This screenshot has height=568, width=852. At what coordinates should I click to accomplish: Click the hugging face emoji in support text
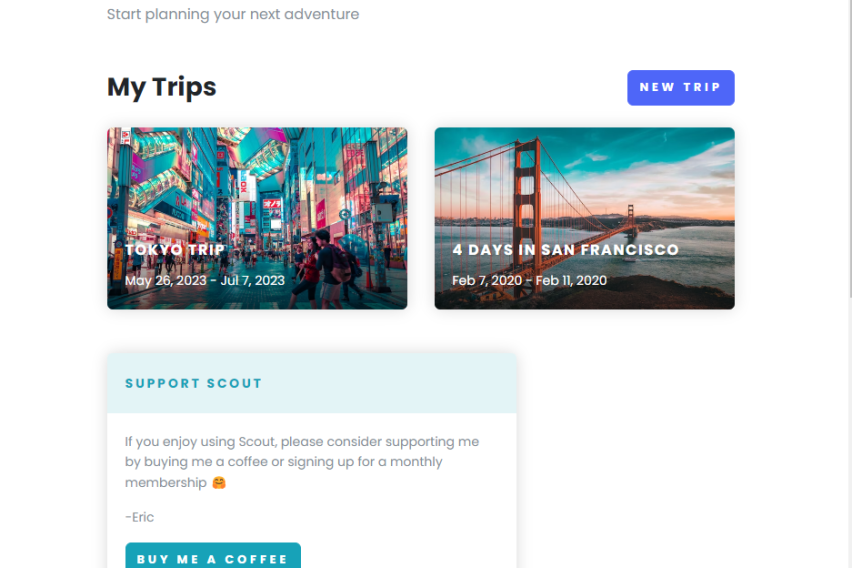click(219, 483)
